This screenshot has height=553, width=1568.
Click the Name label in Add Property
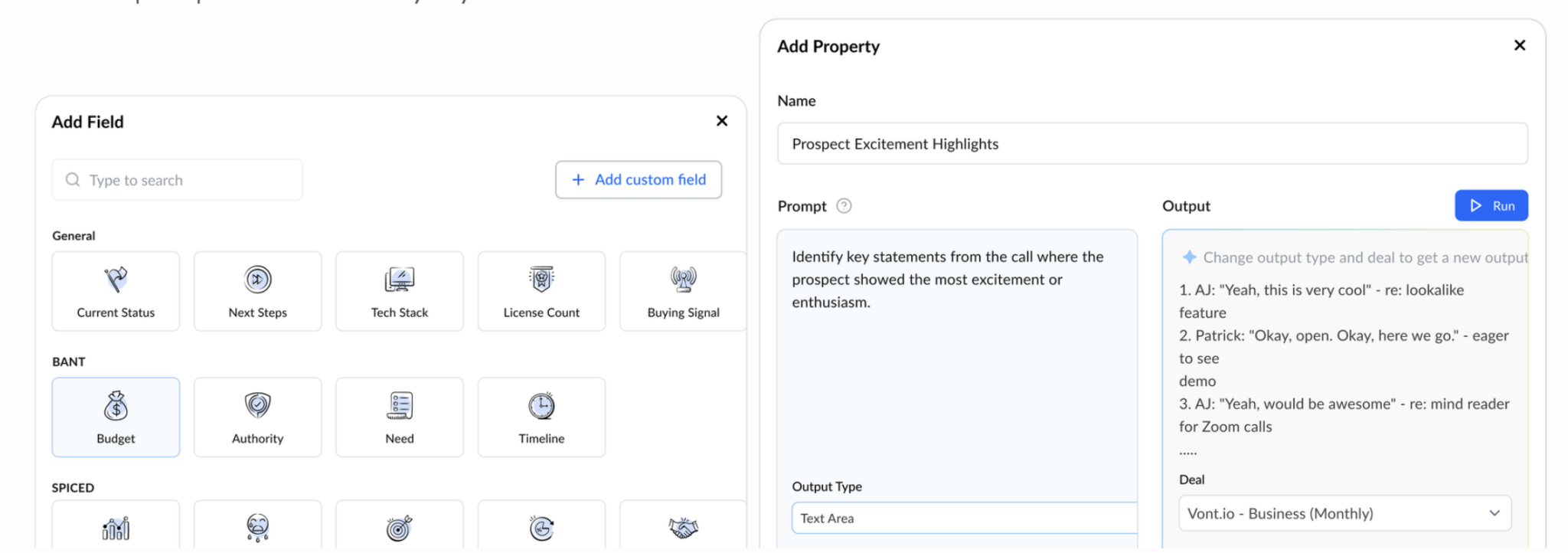[x=796, y=101]
